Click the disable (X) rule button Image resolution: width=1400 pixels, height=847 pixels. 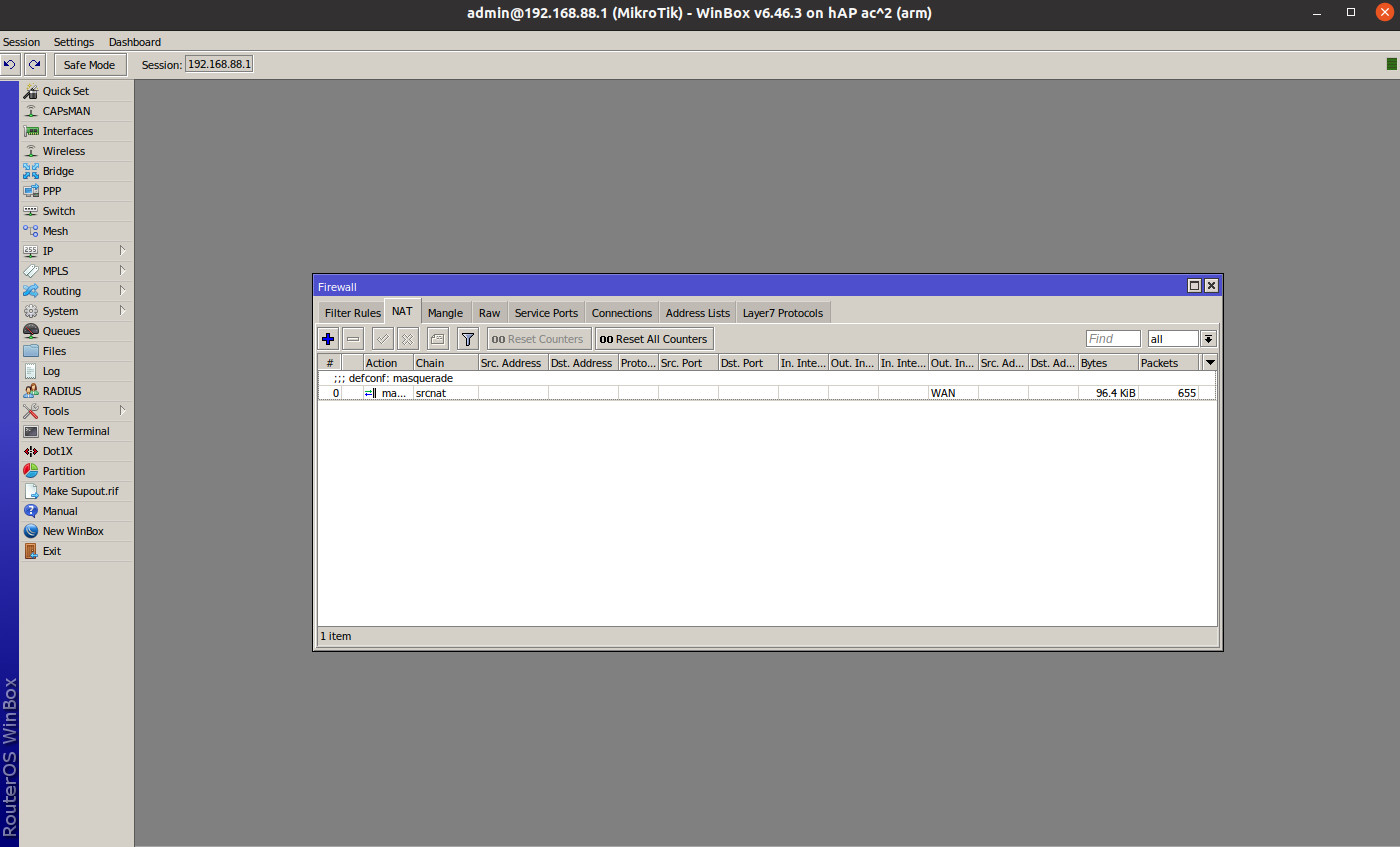click(x=407, y=339)
